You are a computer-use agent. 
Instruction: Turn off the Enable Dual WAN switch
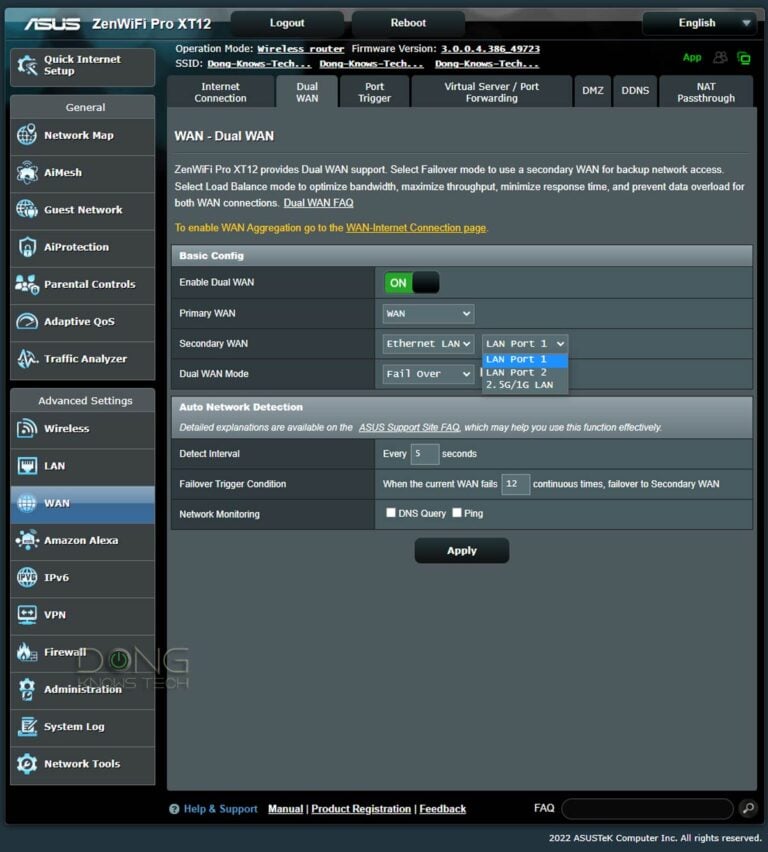pyautogui.click(x=411, y=283)
